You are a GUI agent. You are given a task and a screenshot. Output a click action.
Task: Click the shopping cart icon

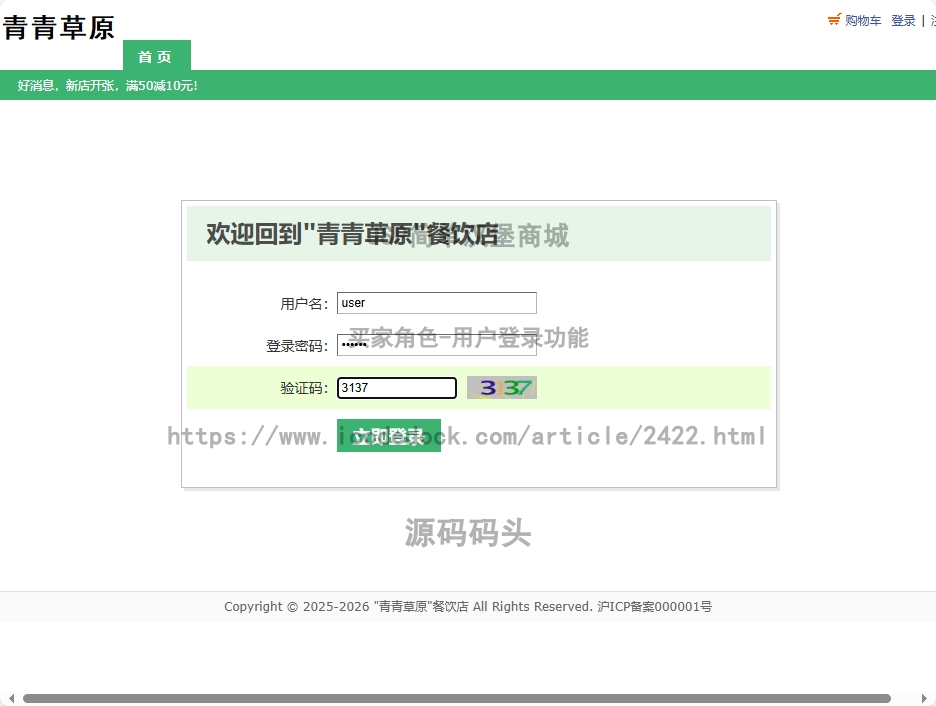pyautogui.click(x=835, y=20)
